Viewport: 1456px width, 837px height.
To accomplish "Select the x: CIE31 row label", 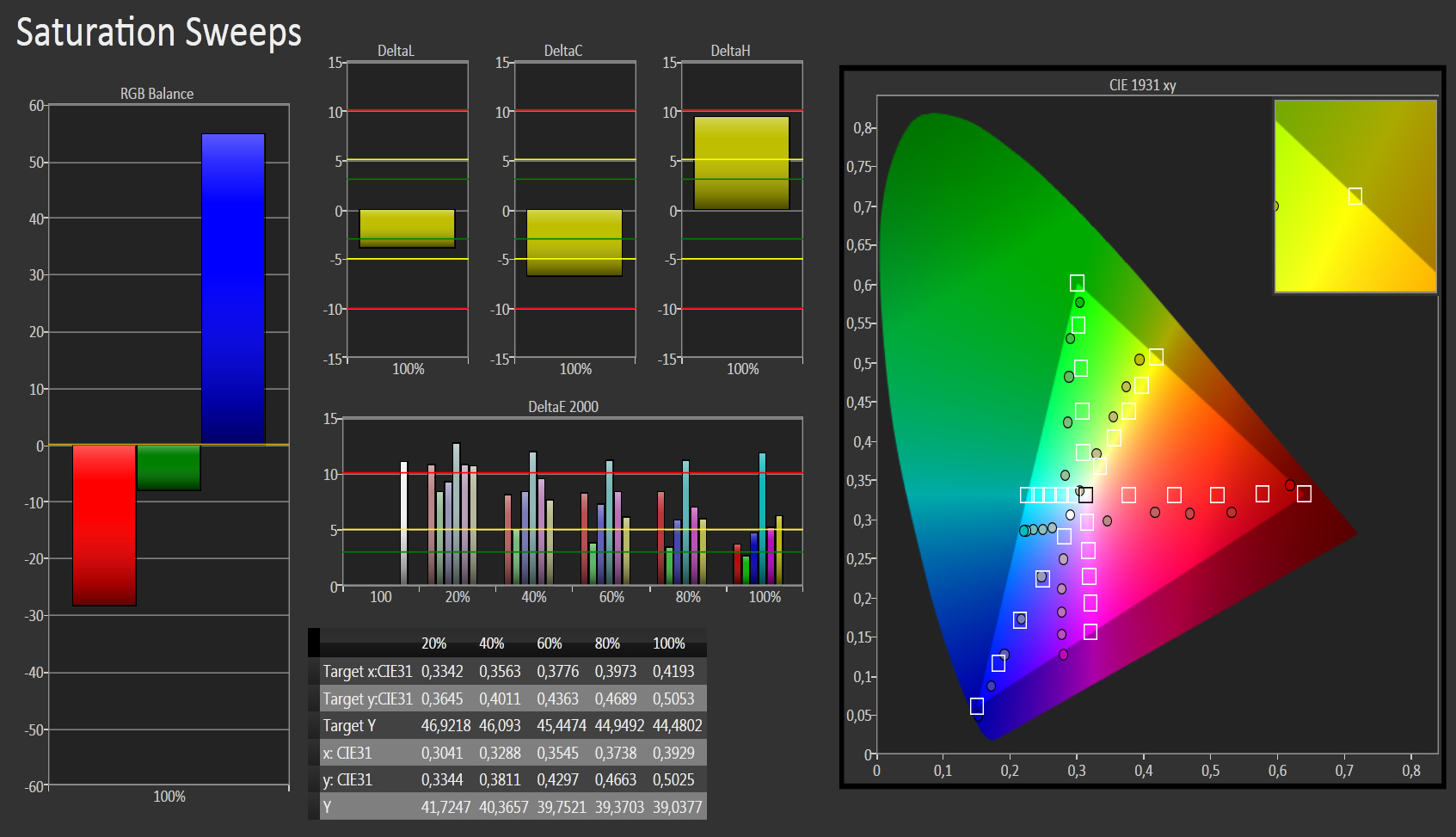I will [x=347, y=754].
